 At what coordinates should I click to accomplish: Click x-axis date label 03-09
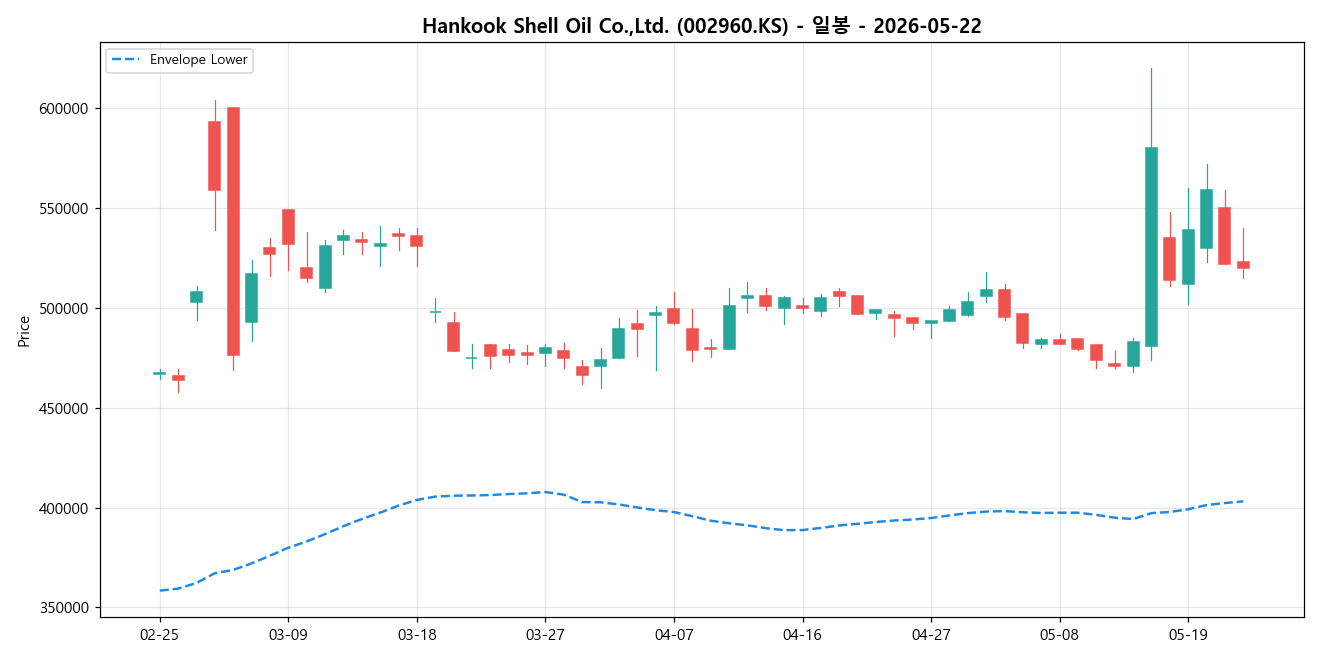[288, 634]
